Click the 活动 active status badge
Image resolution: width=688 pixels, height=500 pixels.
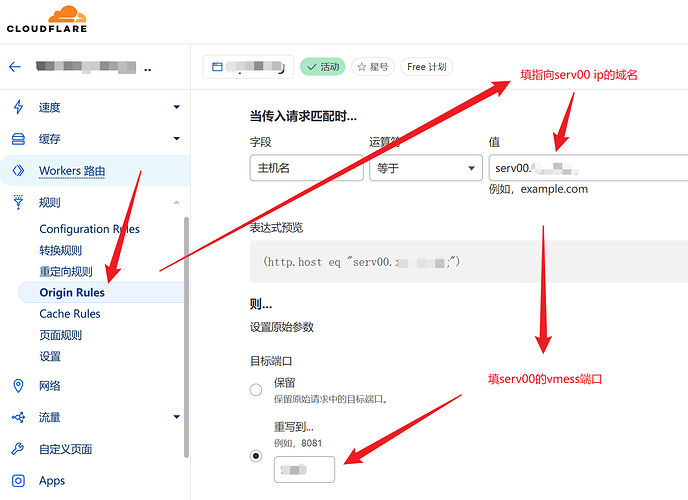pos(322,67)
